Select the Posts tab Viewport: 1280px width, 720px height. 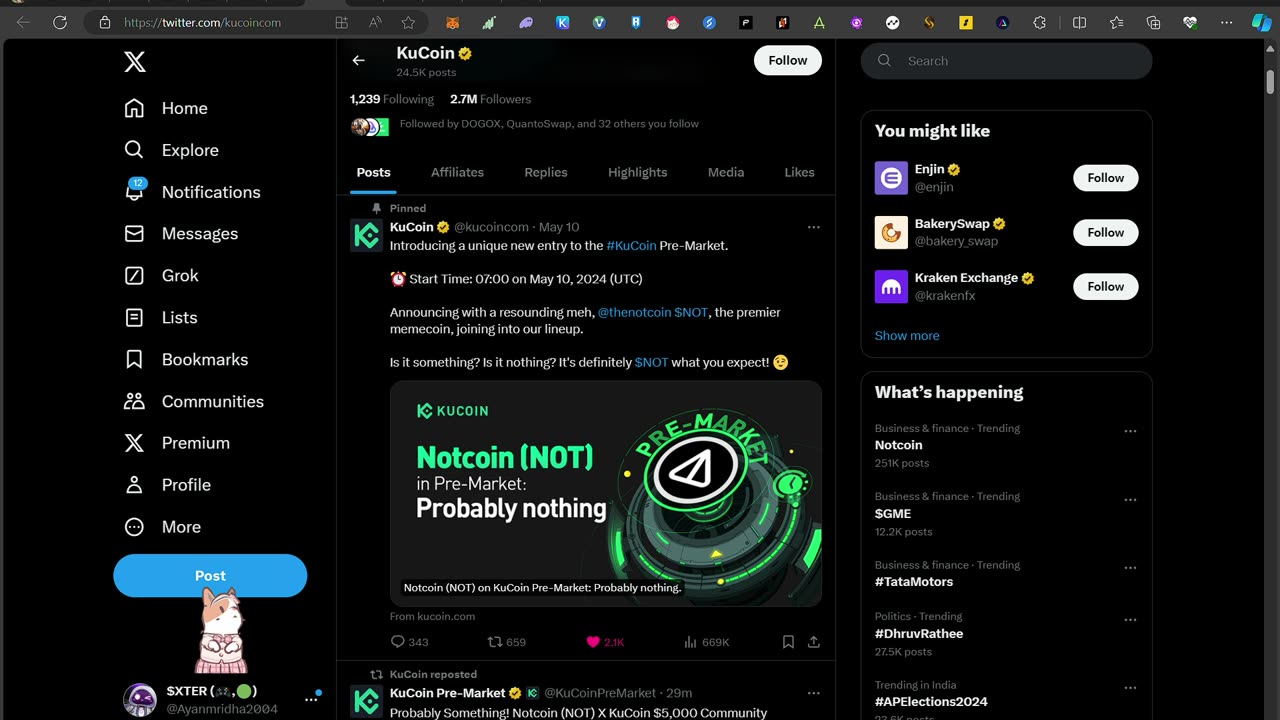click(374, 172)
